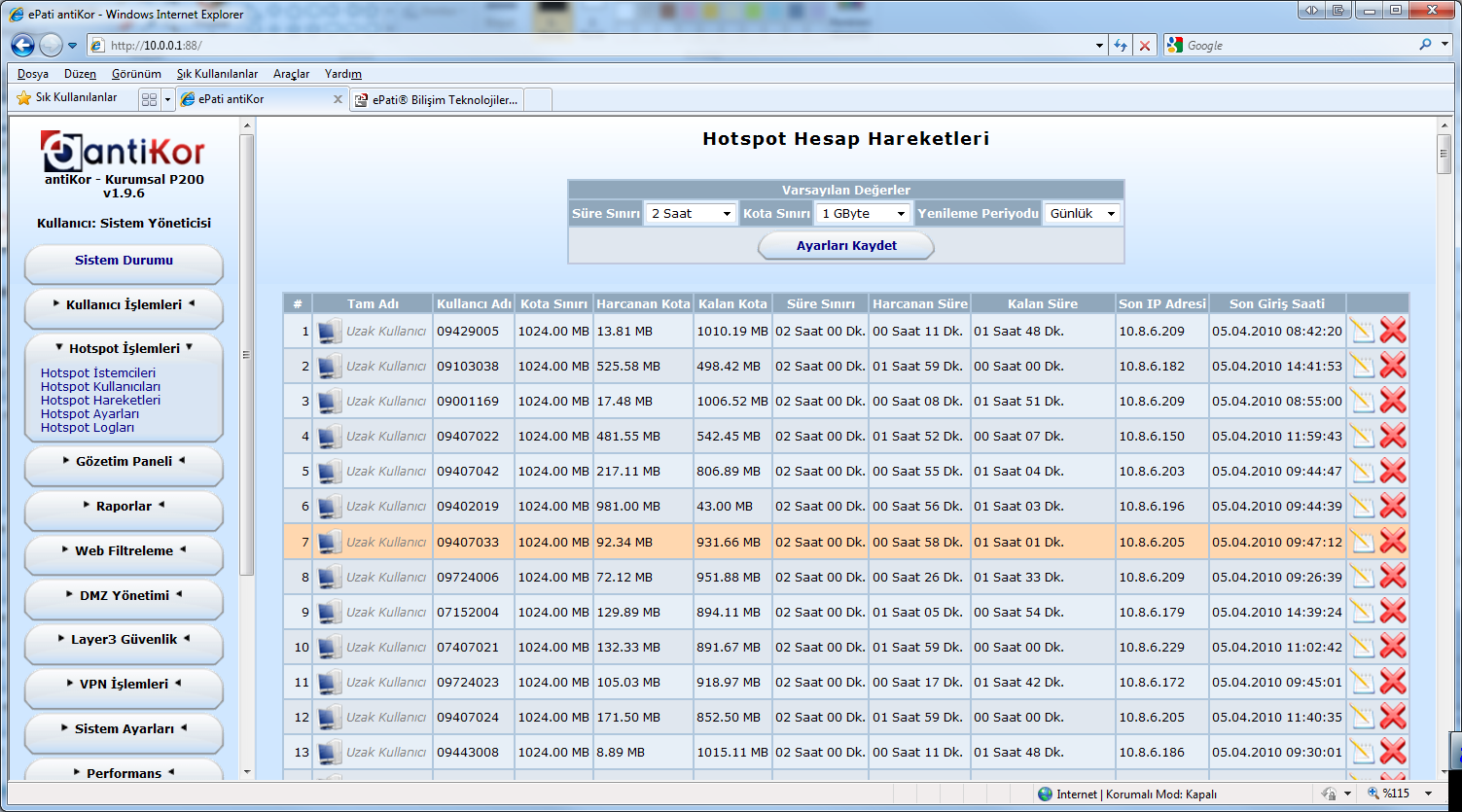Click main page vertical scrollbar thumb
This screenshot has width=1462, height=812.
(1444, 154)
